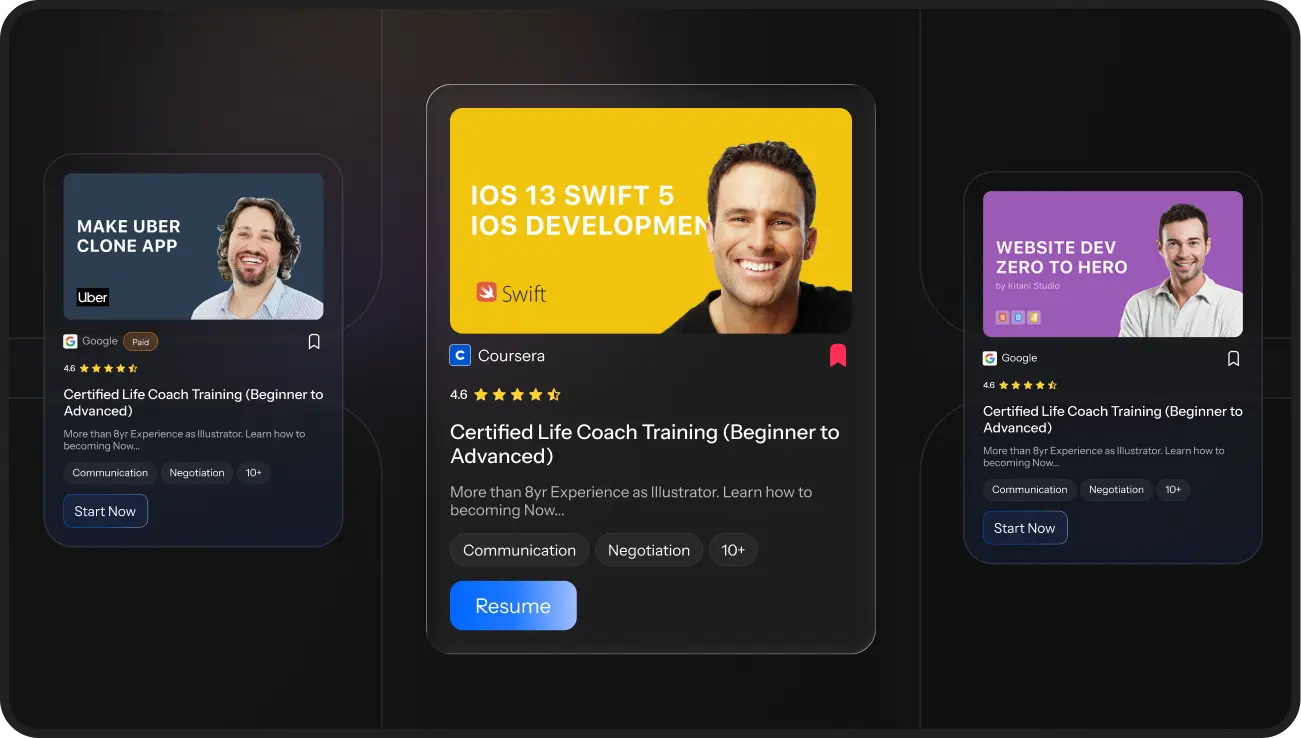Select the Communication tag on the Coursera card
This screenshot has height=738, width=1301.
[519, 550]
